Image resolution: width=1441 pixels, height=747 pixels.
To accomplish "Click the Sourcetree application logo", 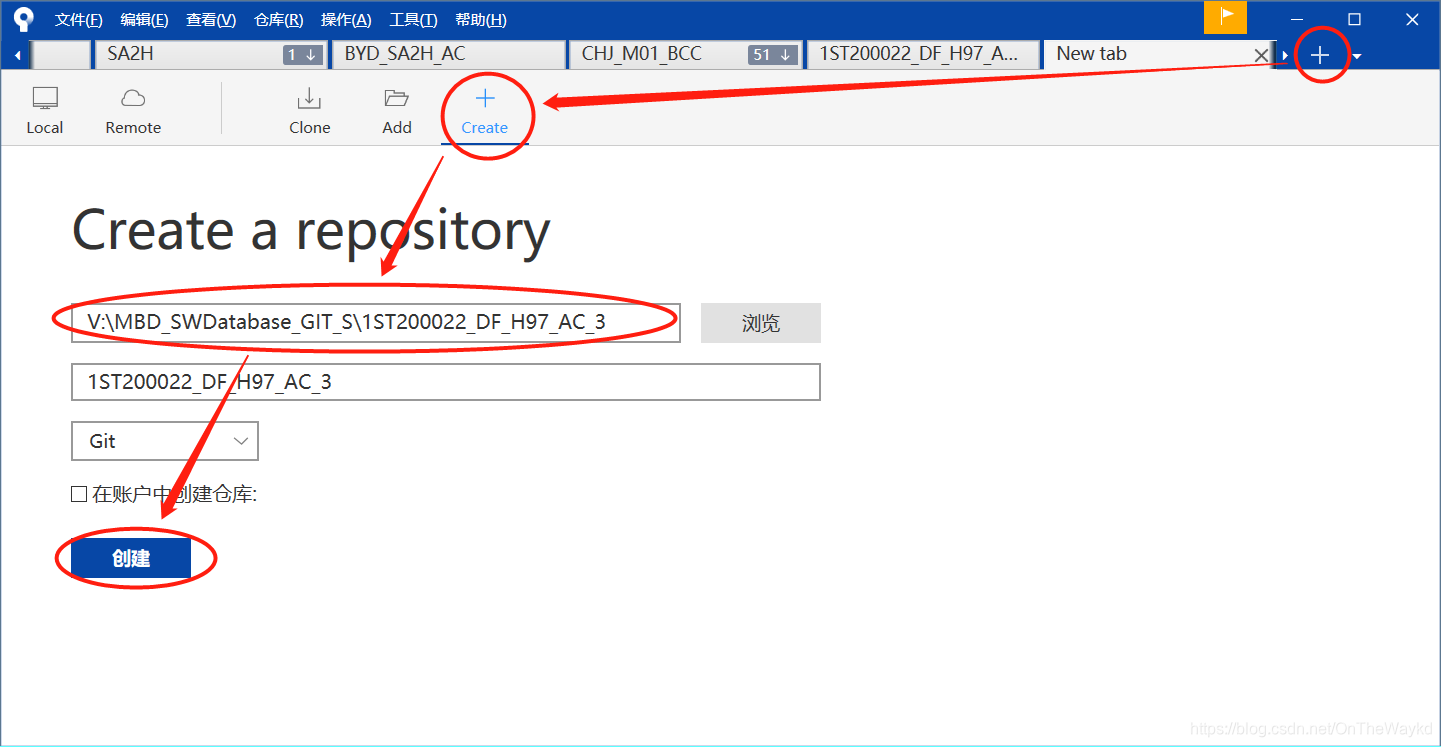I will click(x=23, y=19).
